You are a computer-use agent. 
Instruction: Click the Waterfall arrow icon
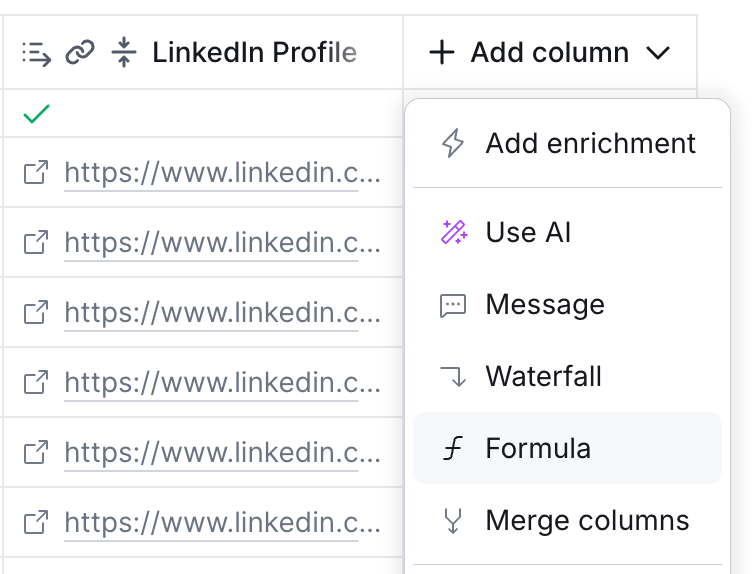[x=453, y=377]
